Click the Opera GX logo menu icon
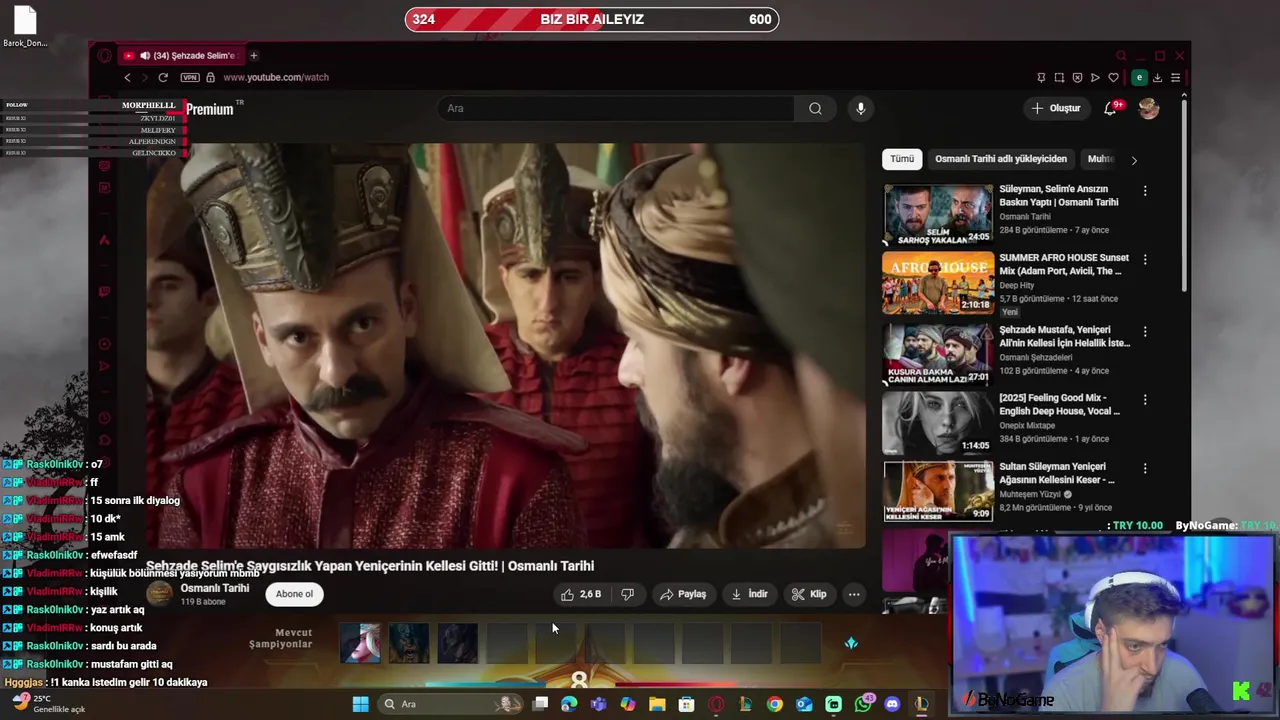Screen dimensions: 1280x720 pyautogui.click(x=105, y=55)
